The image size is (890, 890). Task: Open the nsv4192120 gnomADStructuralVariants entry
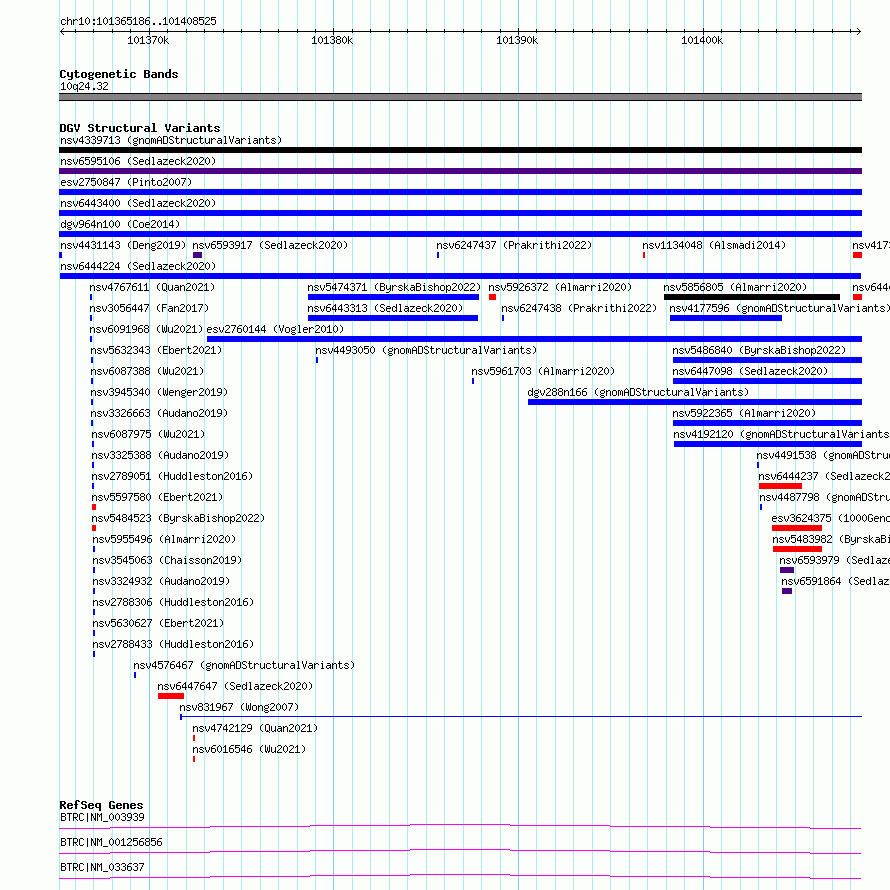(x=782, y=434)
